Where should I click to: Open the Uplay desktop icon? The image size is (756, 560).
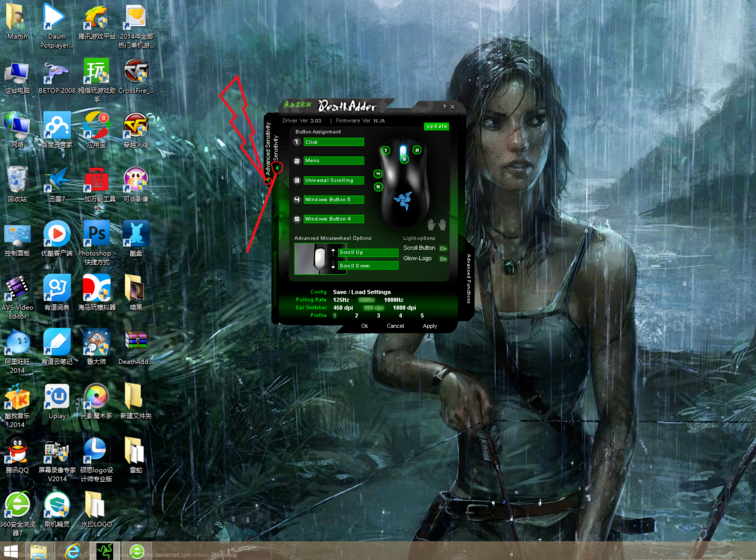tap(56, 400)
